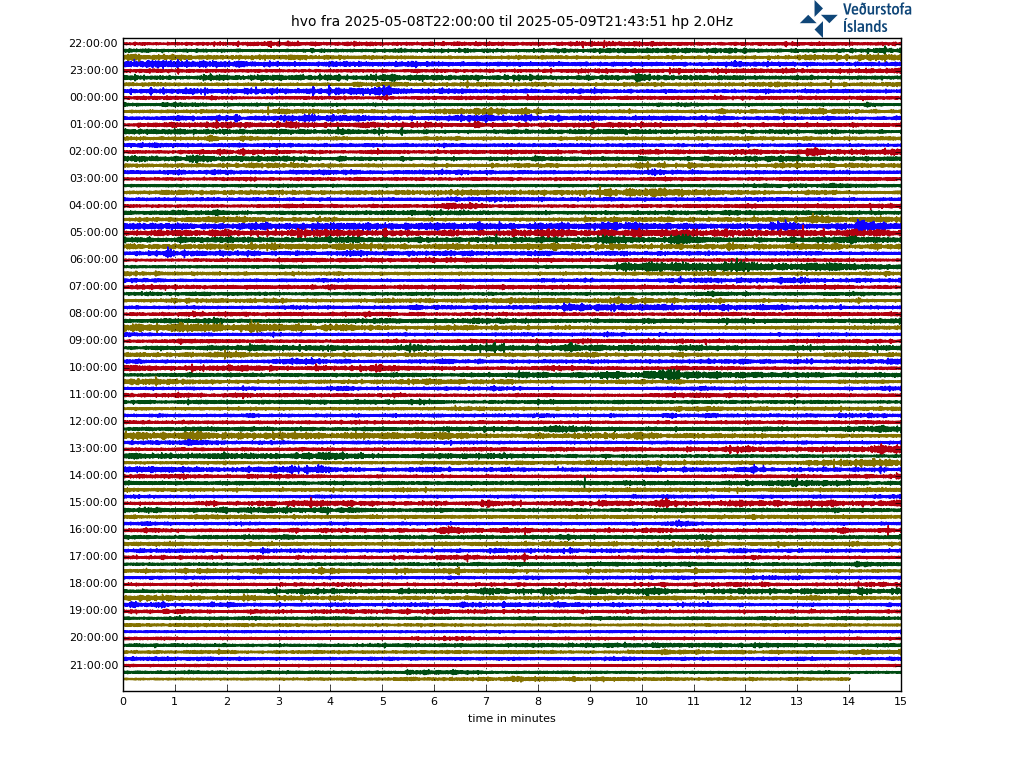Screen dimensions: 1024x768
Task: Click the 'time in minutes' axis label
Action: click(x=511, y=718)
